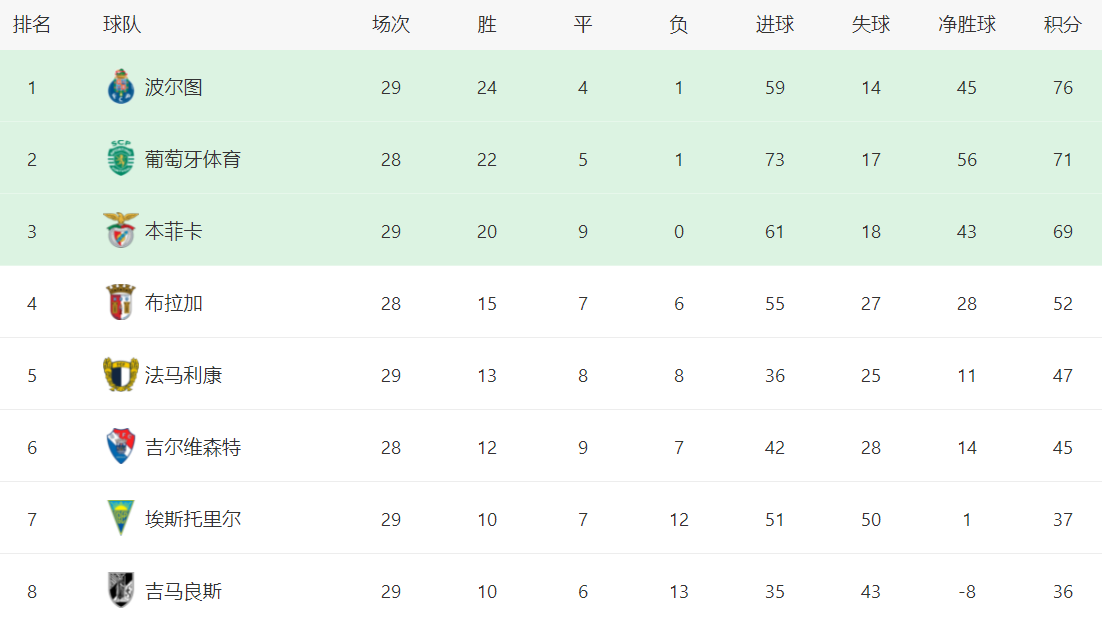Viewport: 1102px width, 623px height.
Task: Click the 埃斯托里尔 triangular crest icon
Action: (120, 518)
